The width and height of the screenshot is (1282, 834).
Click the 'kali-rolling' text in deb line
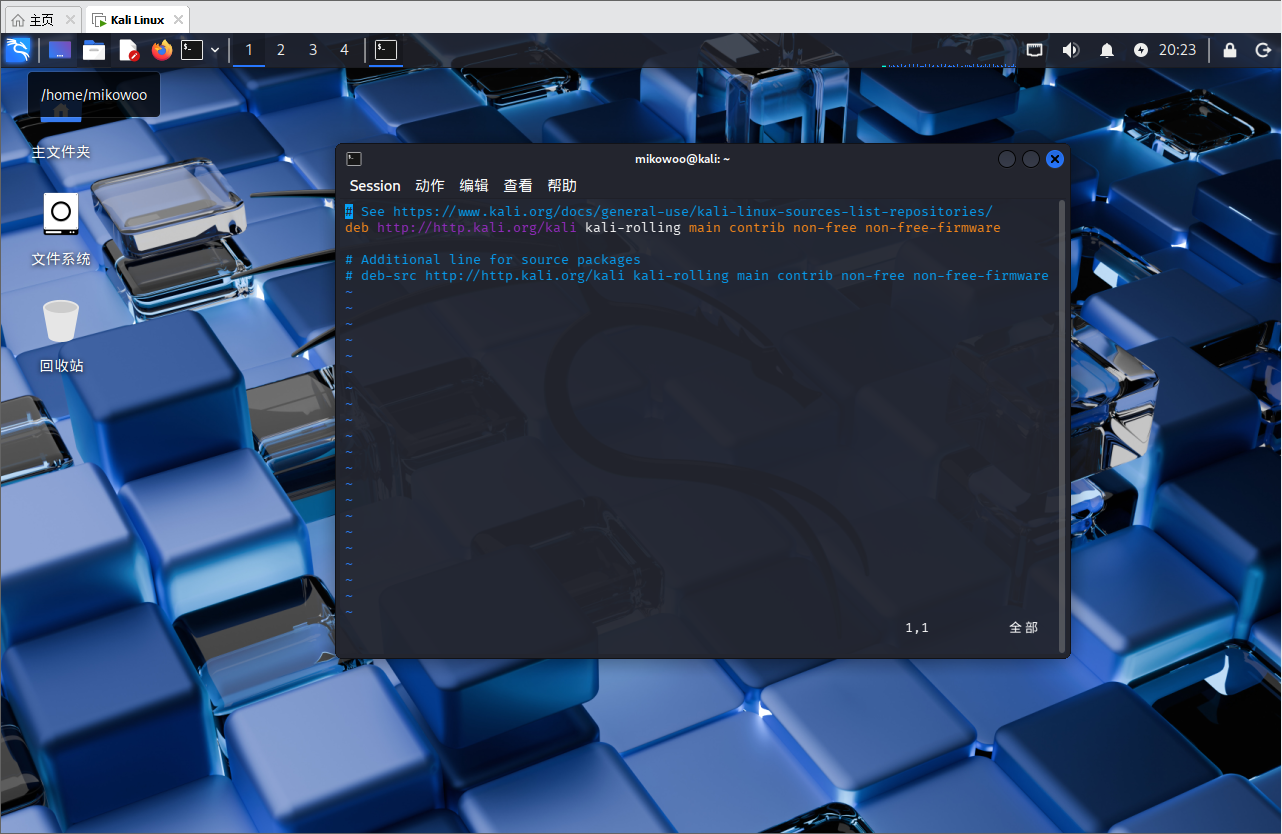point(633,228)
